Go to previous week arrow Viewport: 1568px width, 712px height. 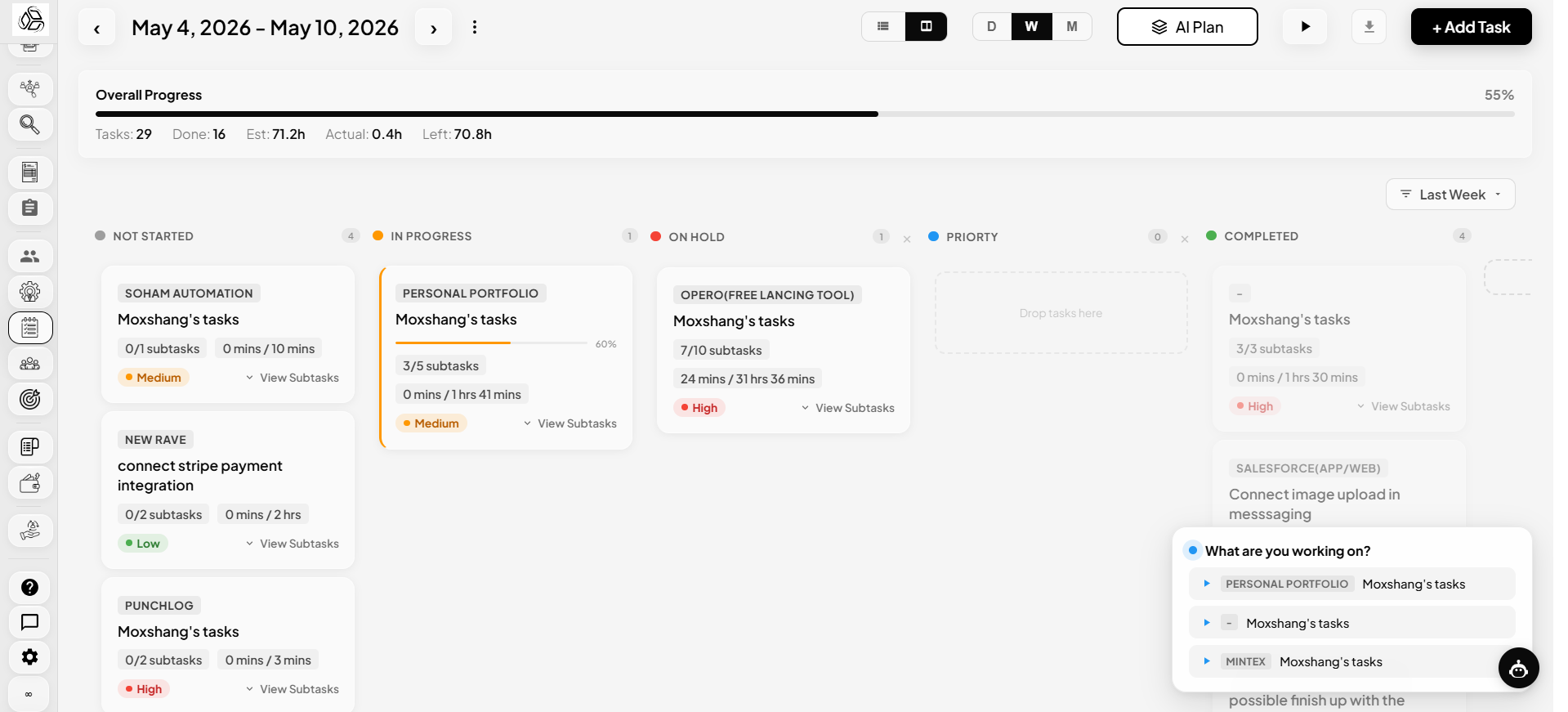[x=96, y=29]
